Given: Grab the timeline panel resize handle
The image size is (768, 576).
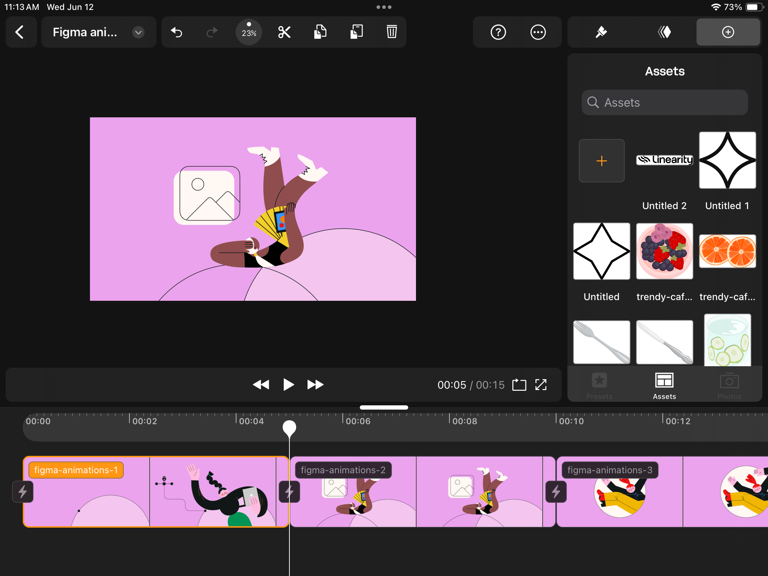Looking at the screenshot, I should [x=384, y=407].
